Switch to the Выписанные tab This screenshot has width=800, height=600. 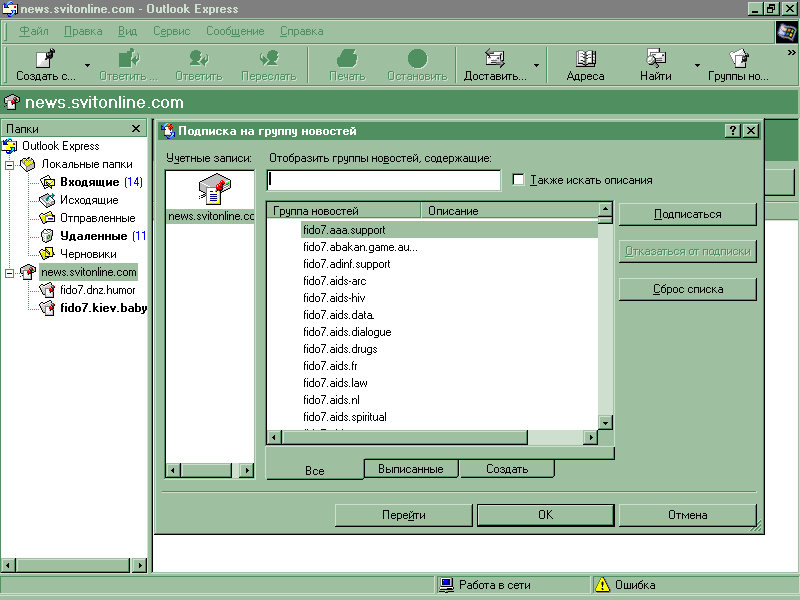point(410,469)
